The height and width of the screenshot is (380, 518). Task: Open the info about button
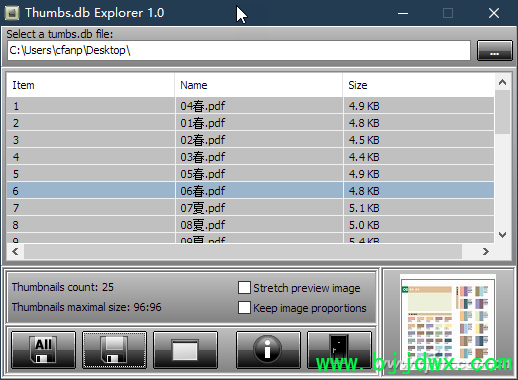pos(268,350)
